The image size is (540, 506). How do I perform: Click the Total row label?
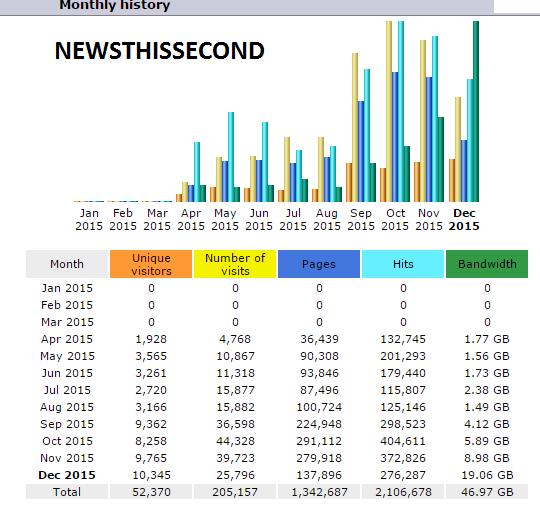[67, 492]
